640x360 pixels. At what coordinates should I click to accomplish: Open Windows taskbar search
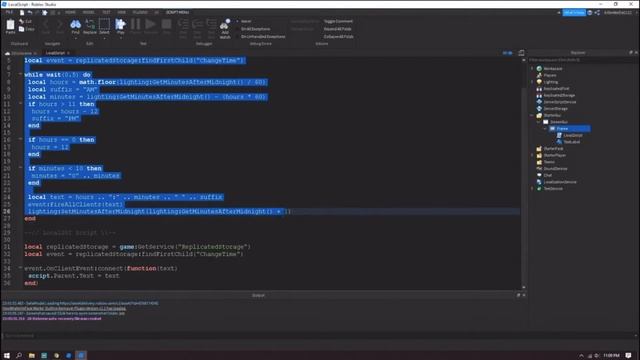pos(19,356)
